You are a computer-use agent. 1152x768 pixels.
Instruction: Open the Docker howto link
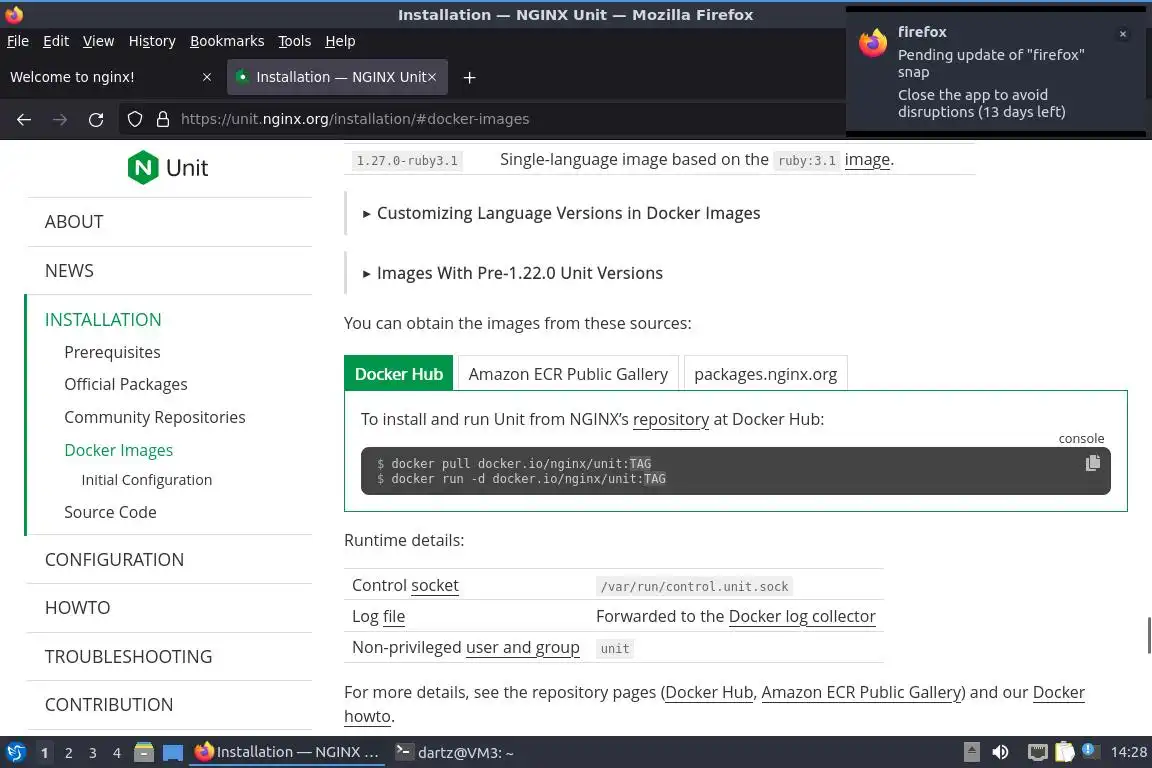tap(1059, 692)
